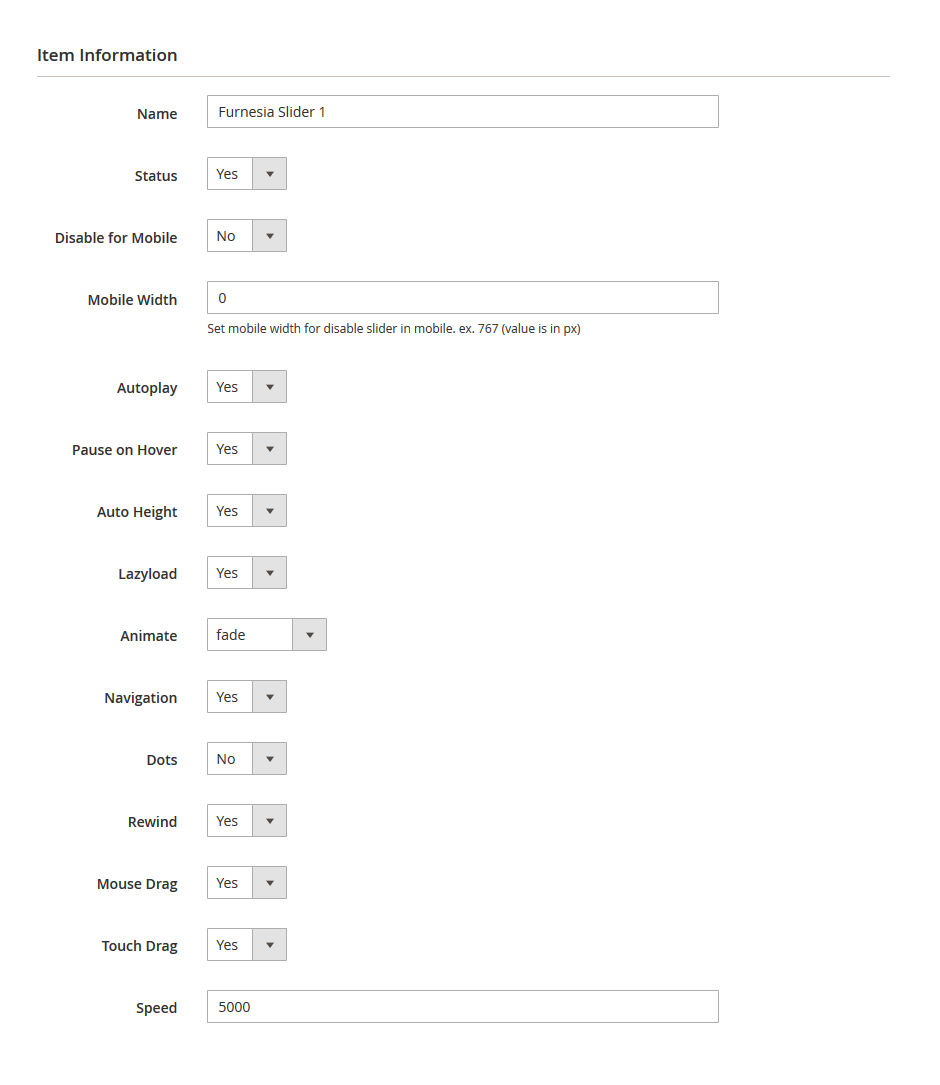The height and width of the screenshot is (1085, 940).
Task: Expand the Lazyload dropdown
Action: tap(246, 573)
